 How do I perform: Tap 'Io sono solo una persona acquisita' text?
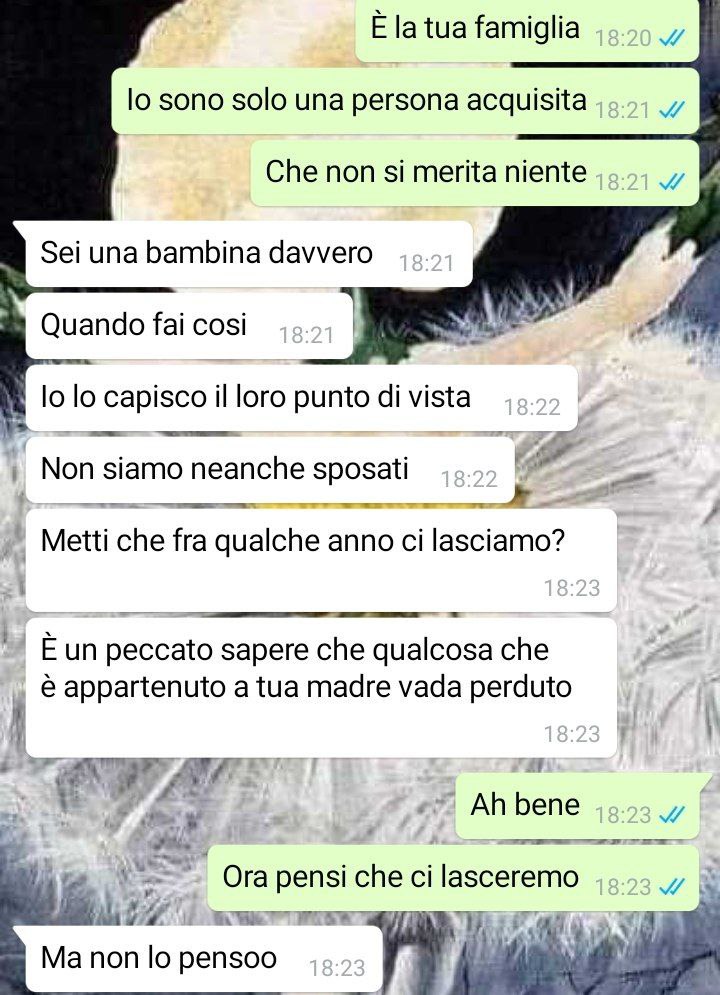357,100
